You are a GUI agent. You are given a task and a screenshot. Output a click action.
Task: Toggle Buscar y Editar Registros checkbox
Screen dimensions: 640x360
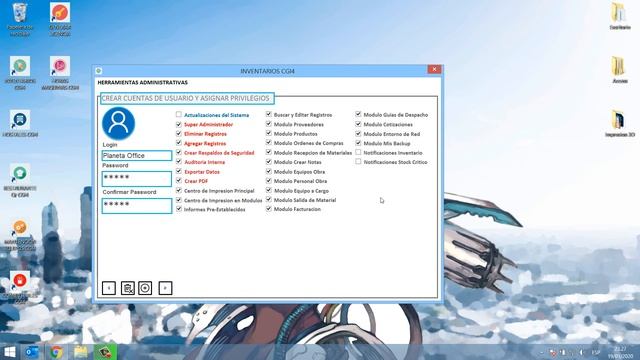(x=269, y=115)
